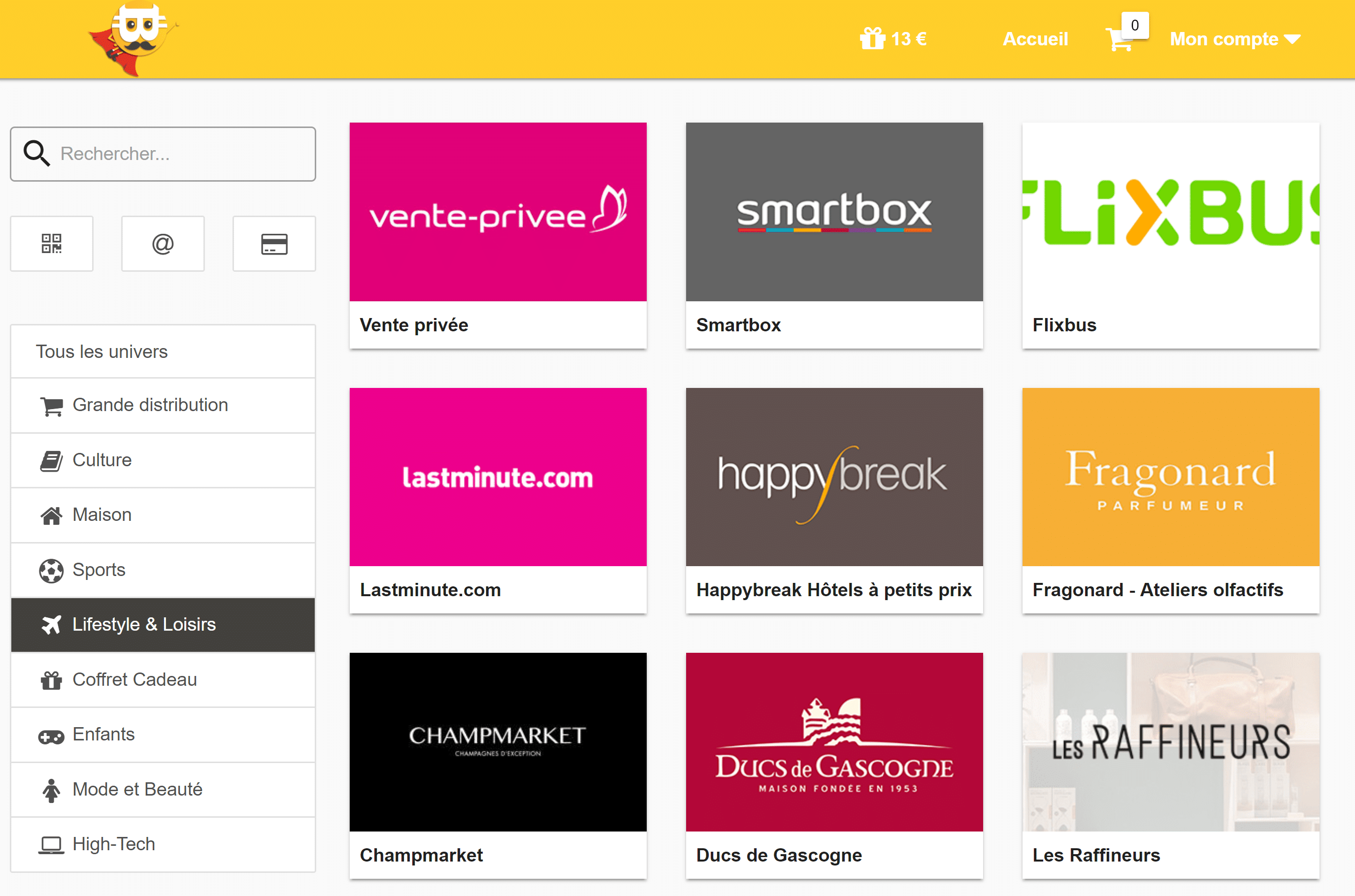Open the gift balance 13 € icon
Viewport: 1355px width, 896px height.
(x=872, y=39)
